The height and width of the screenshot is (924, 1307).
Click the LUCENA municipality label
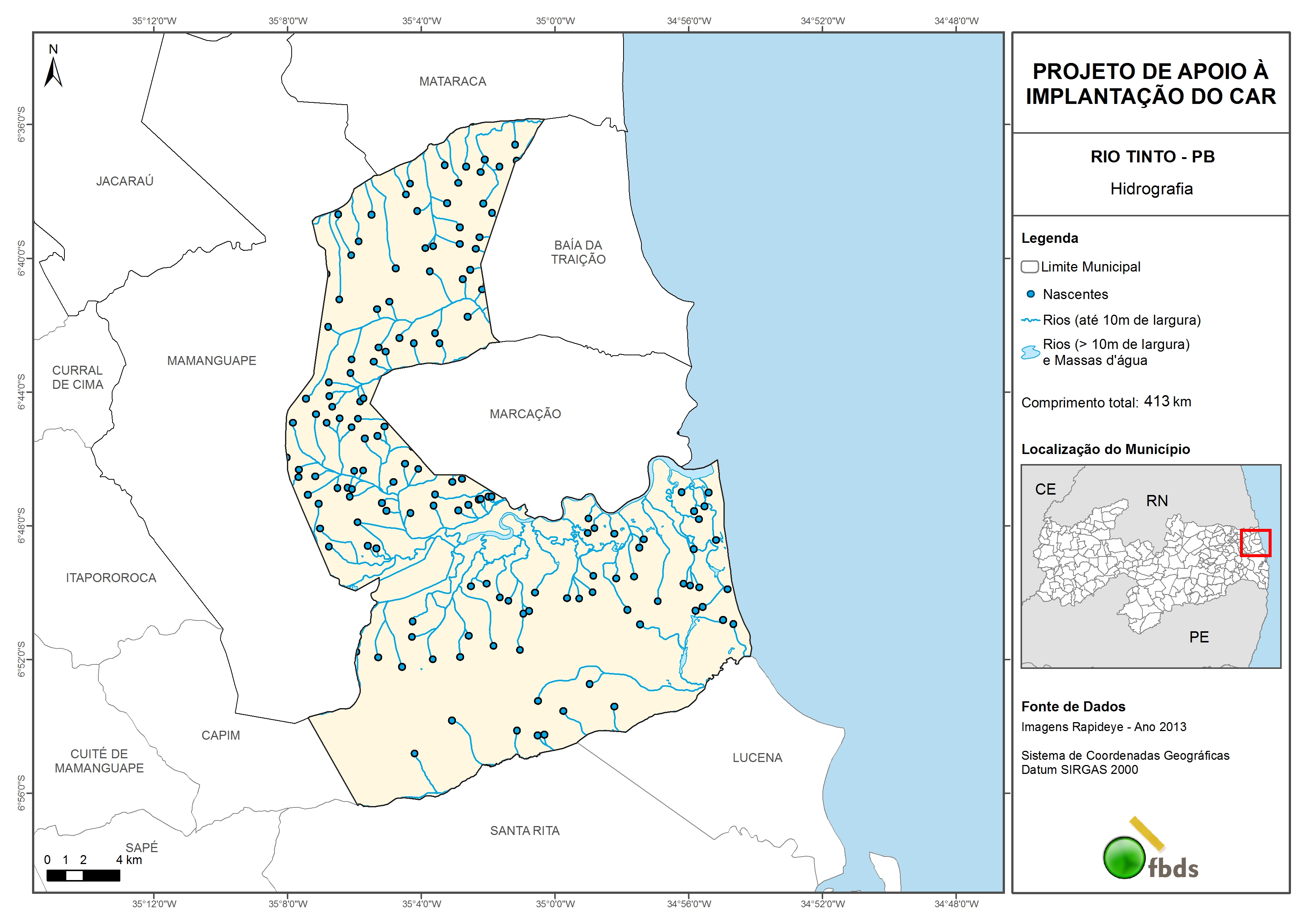point(757,758)
